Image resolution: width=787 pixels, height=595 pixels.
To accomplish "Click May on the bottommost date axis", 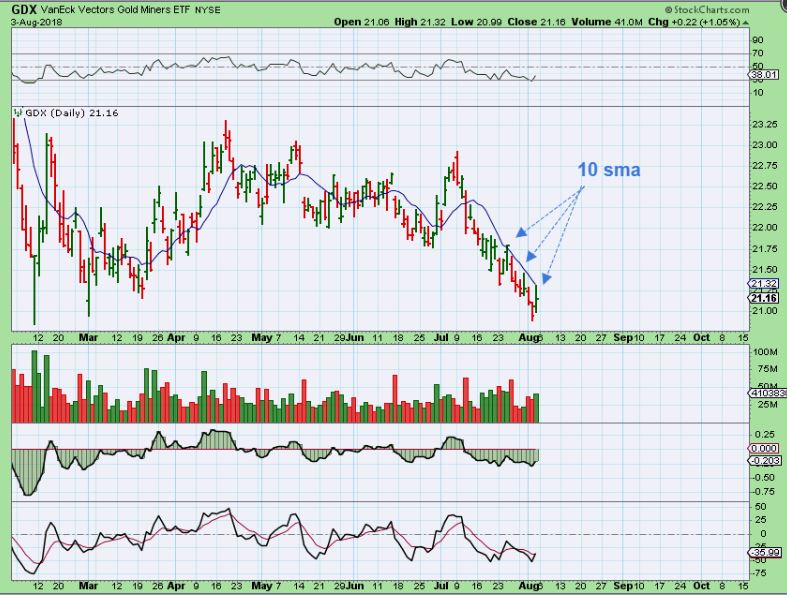I will click(x=261, y=586).
